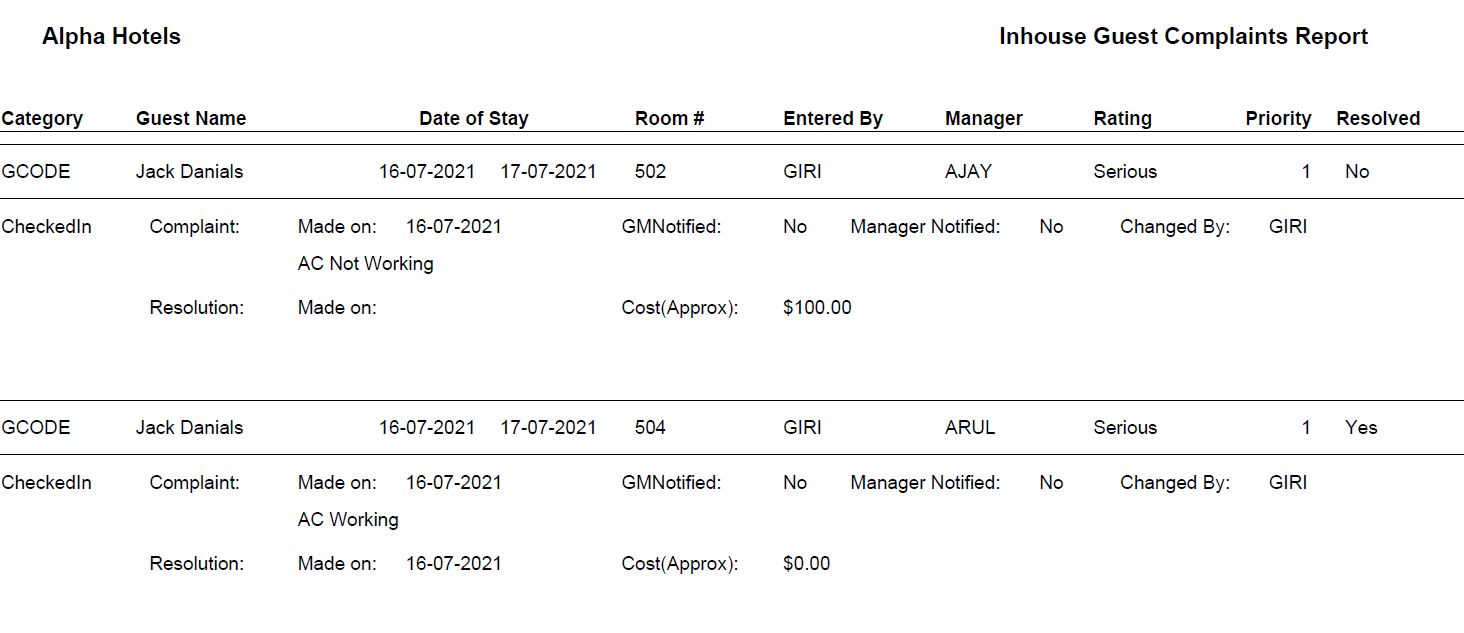Select the Guest Name column header
The height and width of the screenshot is (633, 1464).
click(x=191, y=118)
